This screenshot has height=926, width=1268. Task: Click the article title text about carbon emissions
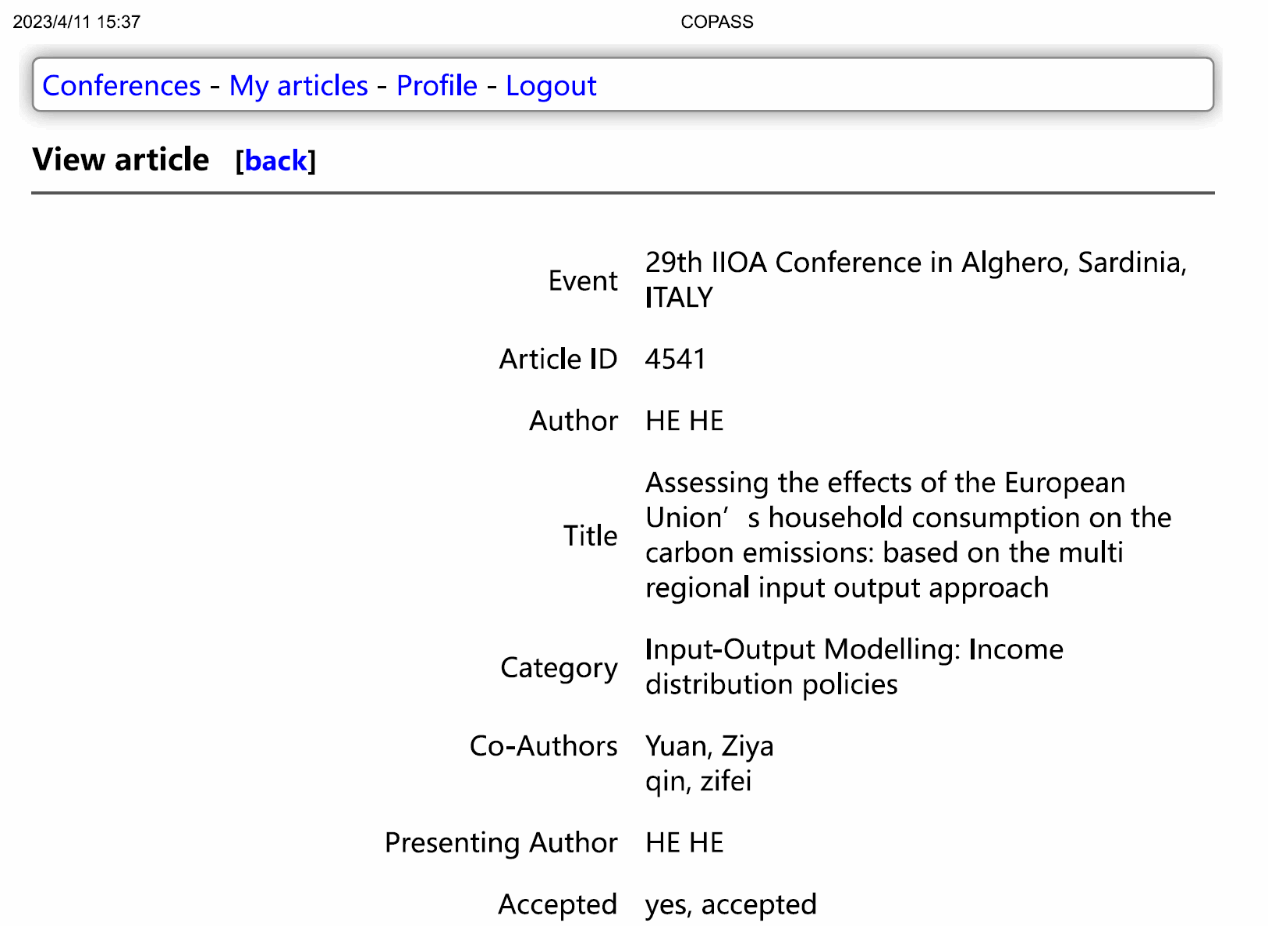point(908,536)
